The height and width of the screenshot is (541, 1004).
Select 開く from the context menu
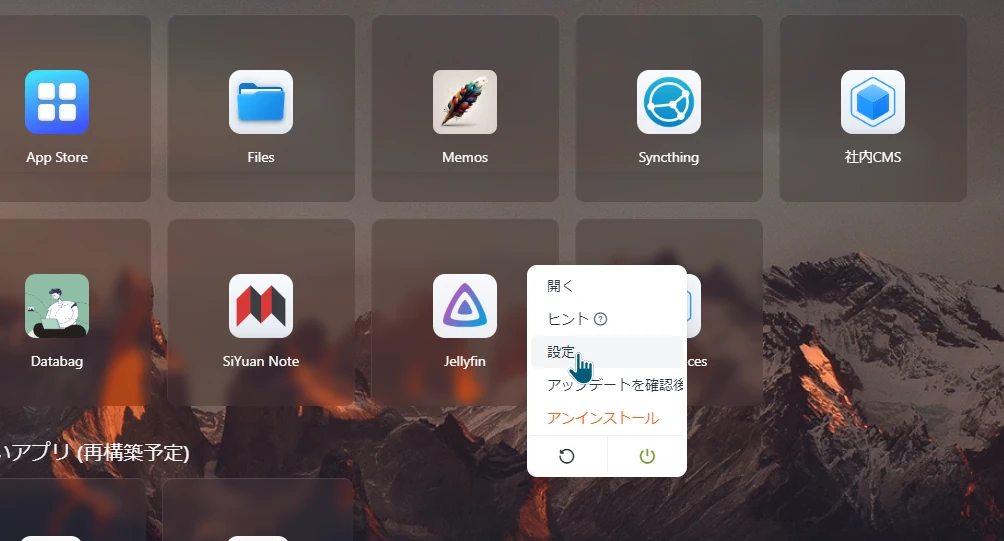click(x=561, y=286)
